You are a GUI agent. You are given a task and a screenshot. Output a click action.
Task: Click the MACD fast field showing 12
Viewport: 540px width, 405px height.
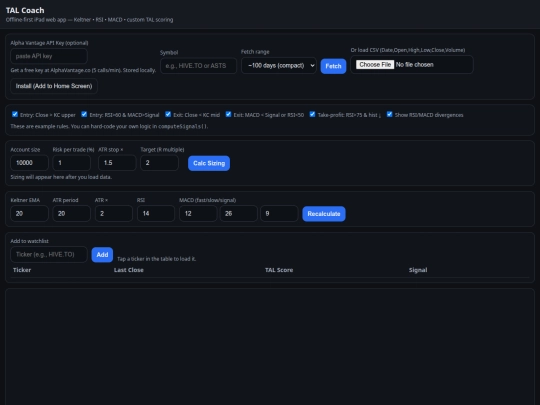coord(198,214)
